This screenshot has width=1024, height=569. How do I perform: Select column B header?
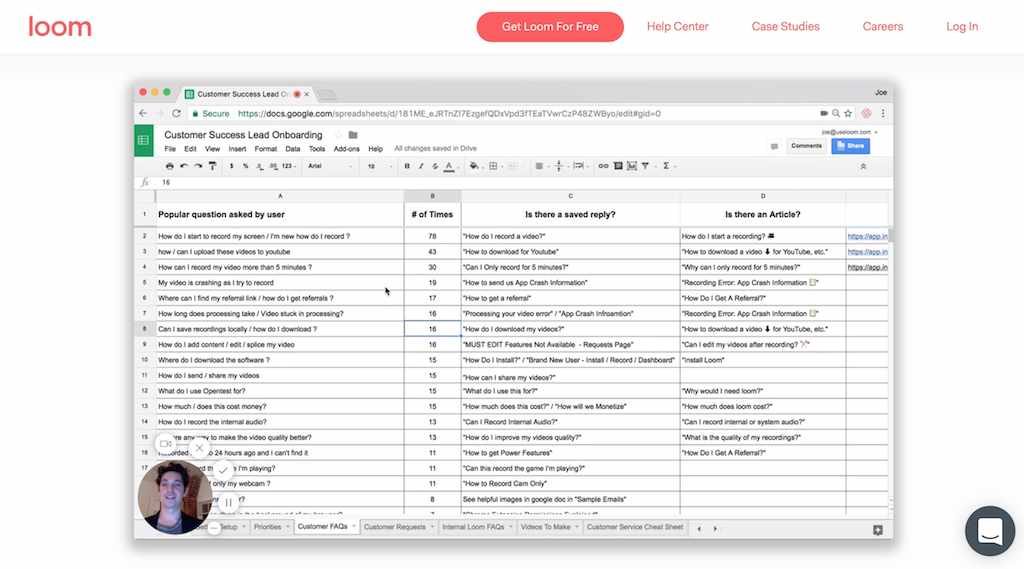(x=432, y=196)
